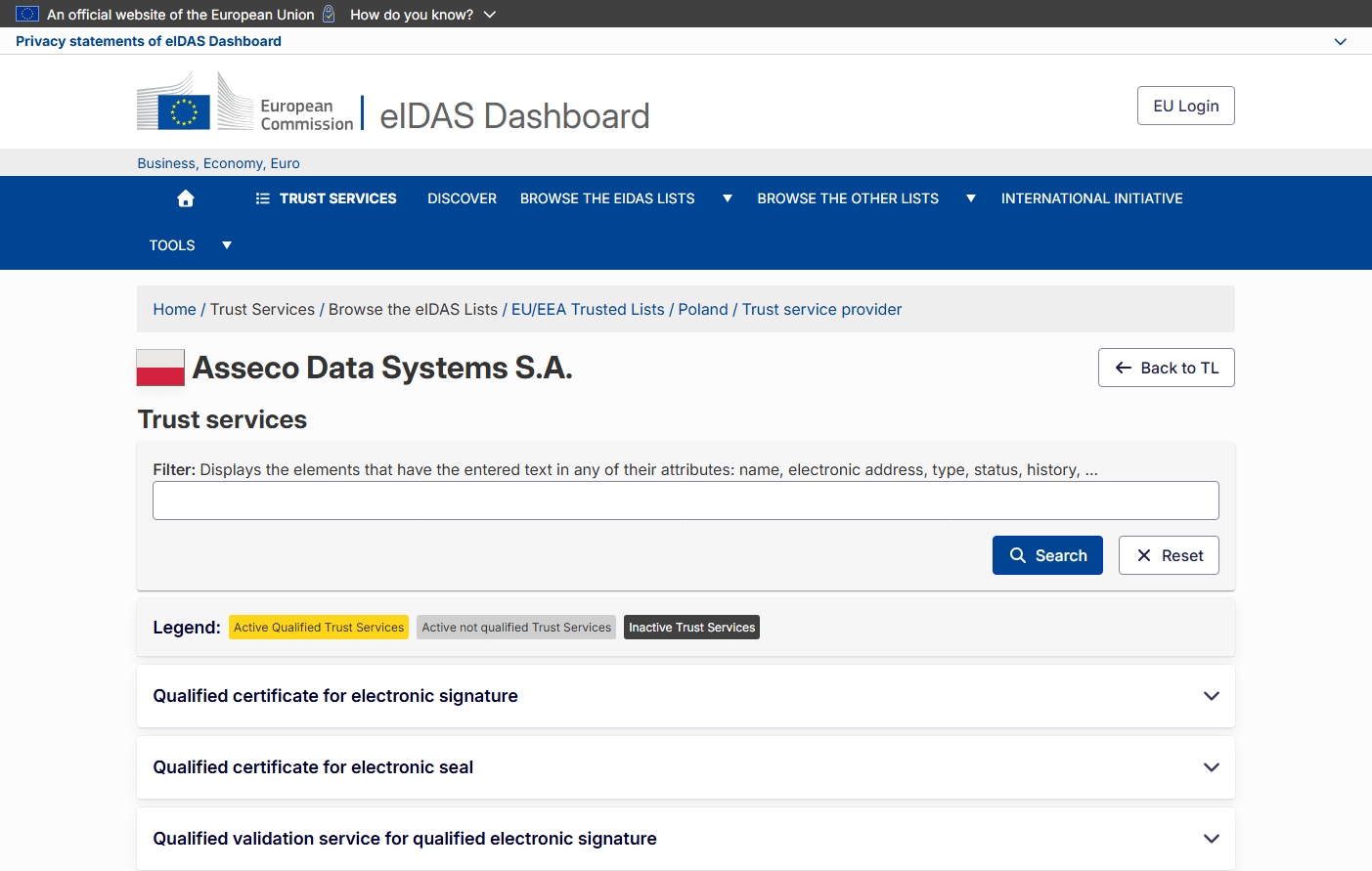Click the Poland flag beside Asseco Data Systems
Viewport: 1372px width, 871px height.
click(160, 368)
